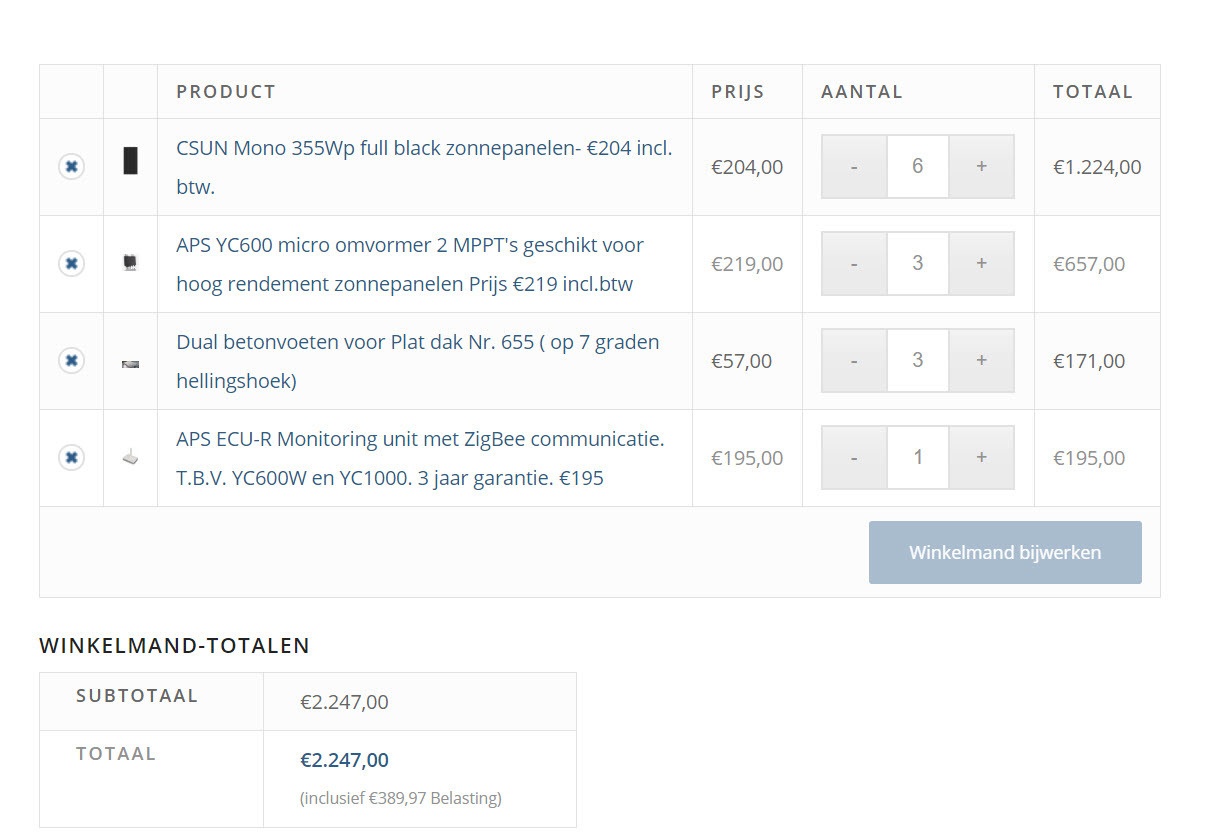This screenshot has height=838, width=1217.
Task: Click the Dual betonvoeten product thumbnail
Action: 130,364
